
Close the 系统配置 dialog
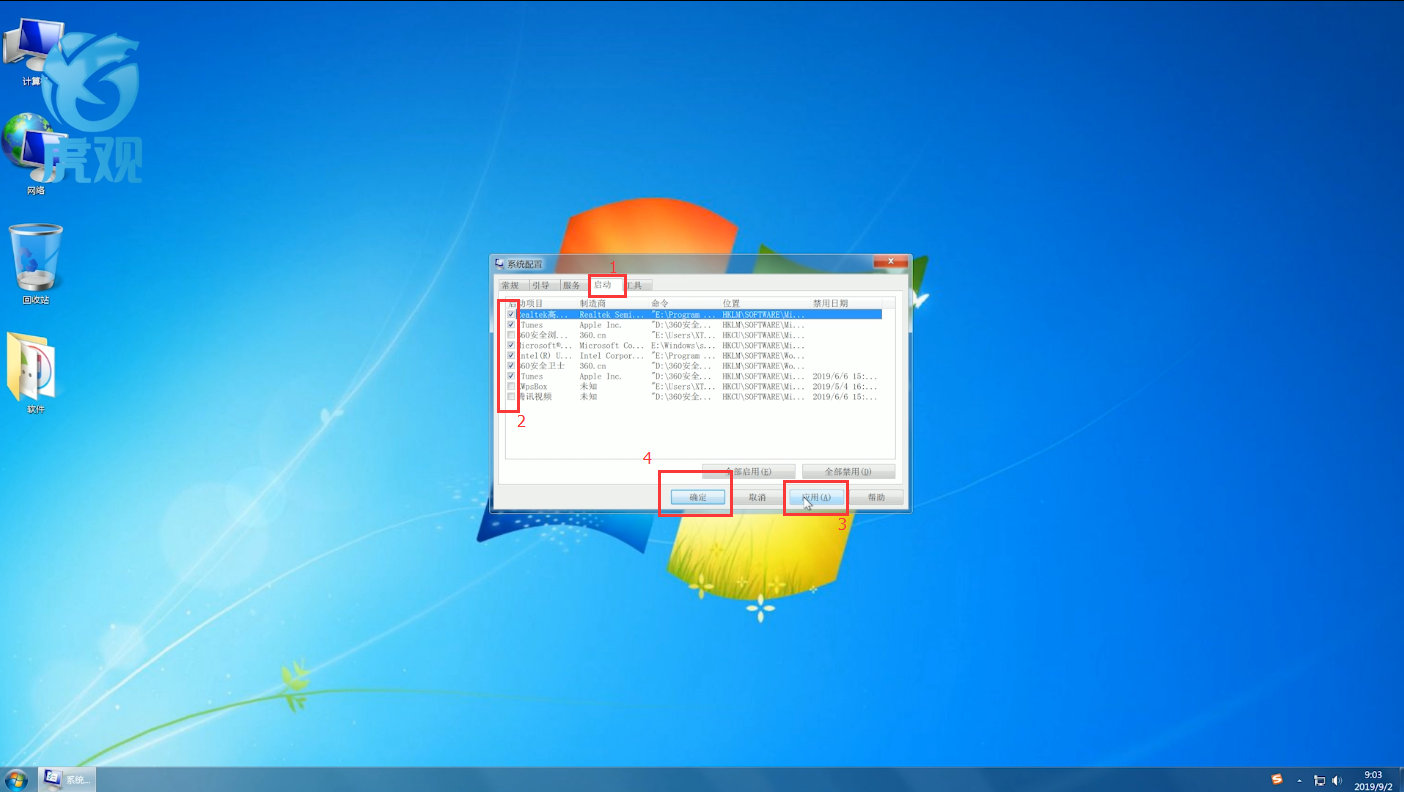coord(890,261)
